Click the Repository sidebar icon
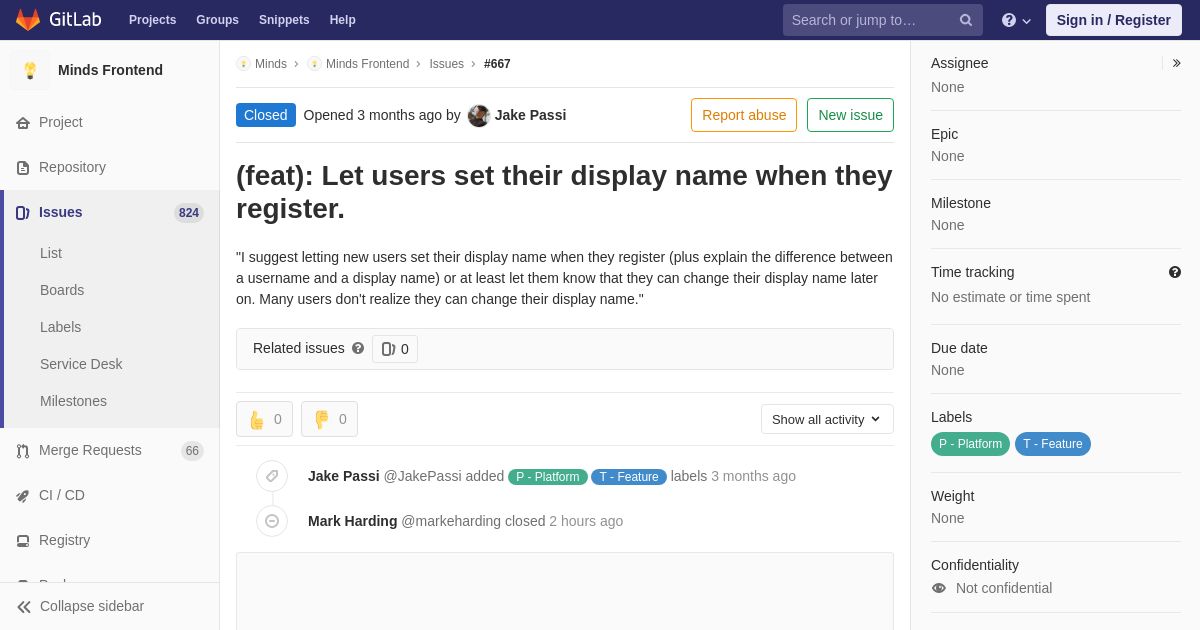1200x630 pixels. coord(23,168)
